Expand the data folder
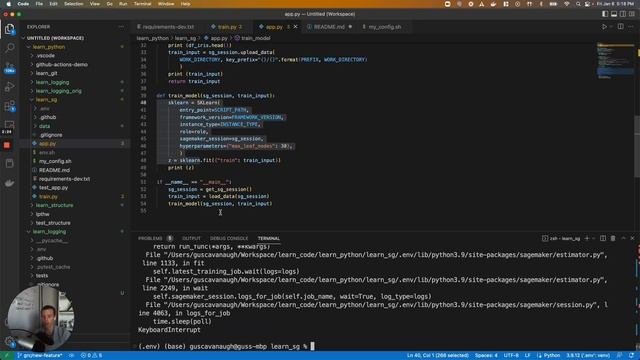 [44, 126]
